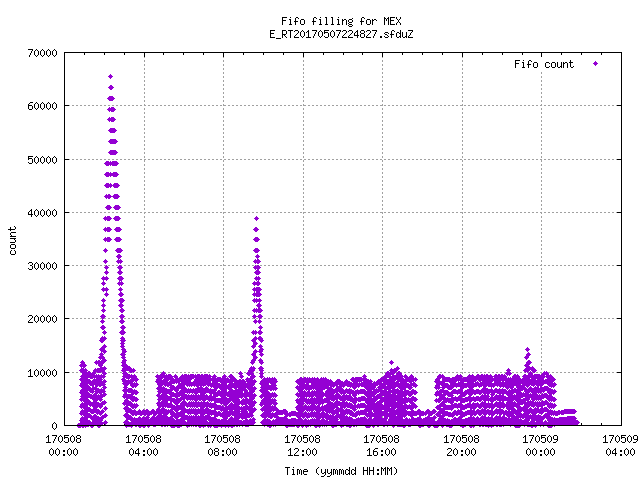Click the x-axis tick label 170508 00:00
Image resolution: width=640 pixels, height=480 pixels.
tap(63, 445)
